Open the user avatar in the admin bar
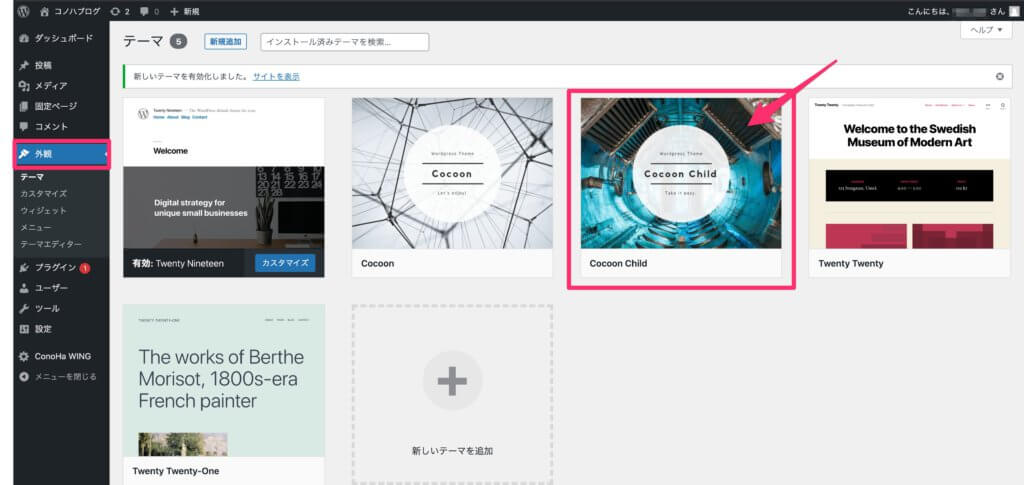1024x485 pixels. 1013,11
